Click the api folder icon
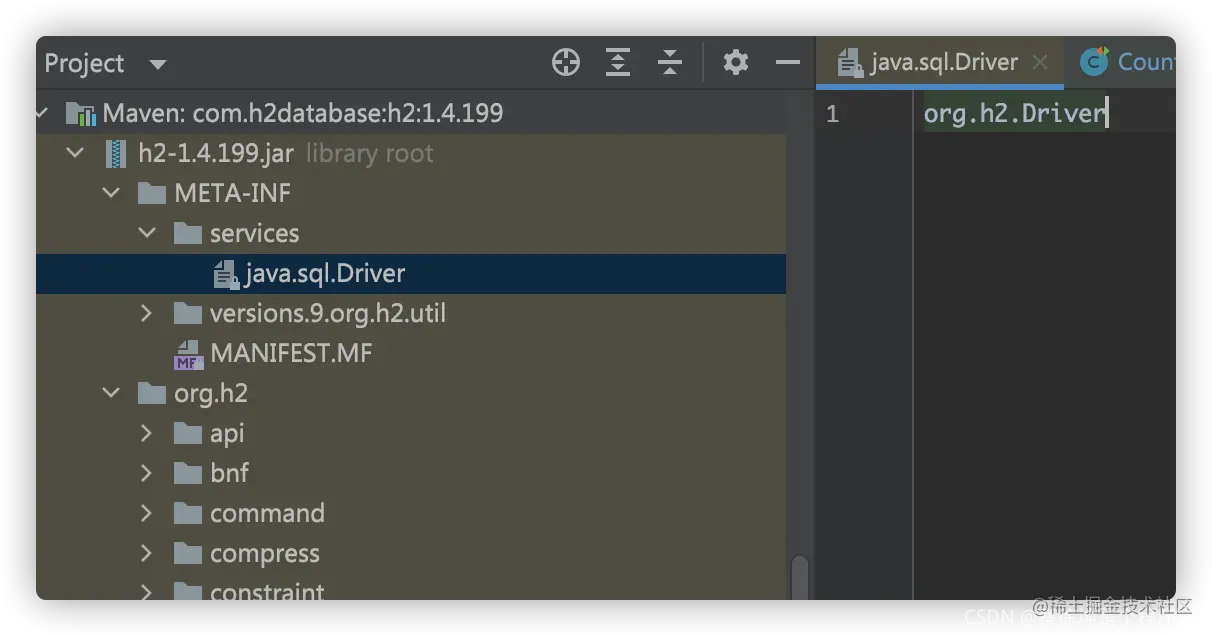This screenshot has height=636, width=1212. point(188,434)
